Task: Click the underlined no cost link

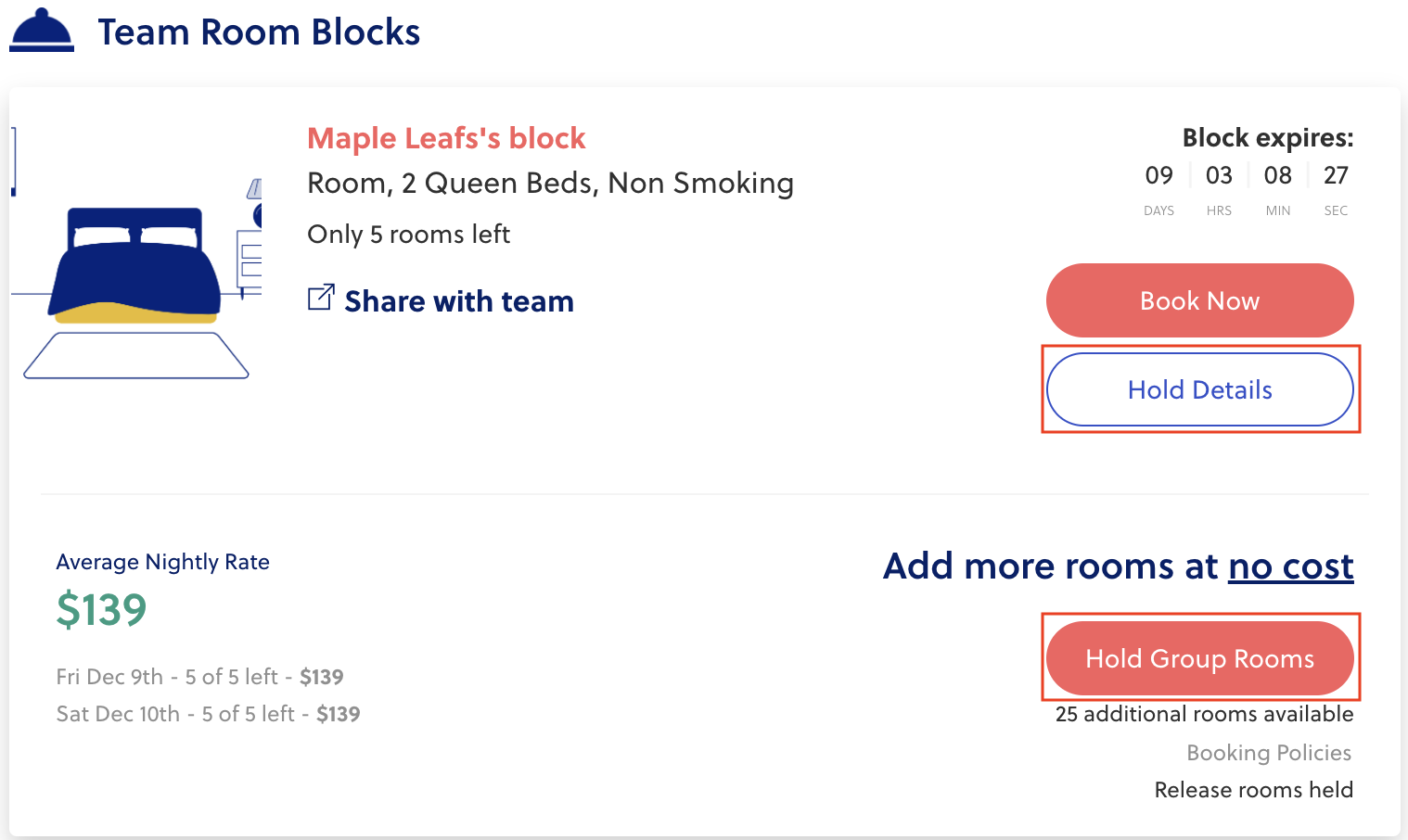Action: tap(1290, 566)
